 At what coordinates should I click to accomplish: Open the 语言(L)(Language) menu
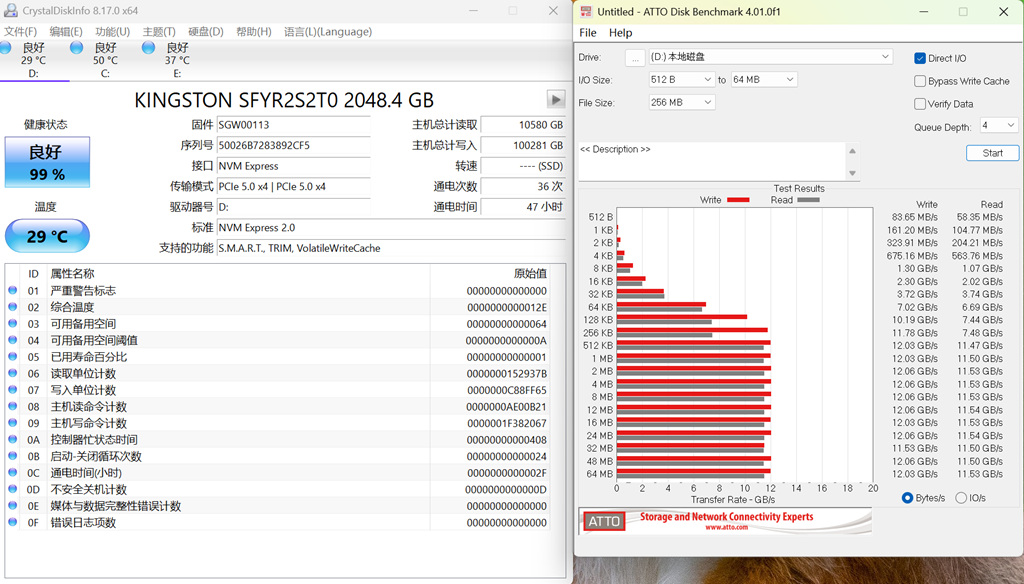pos(328,31)
